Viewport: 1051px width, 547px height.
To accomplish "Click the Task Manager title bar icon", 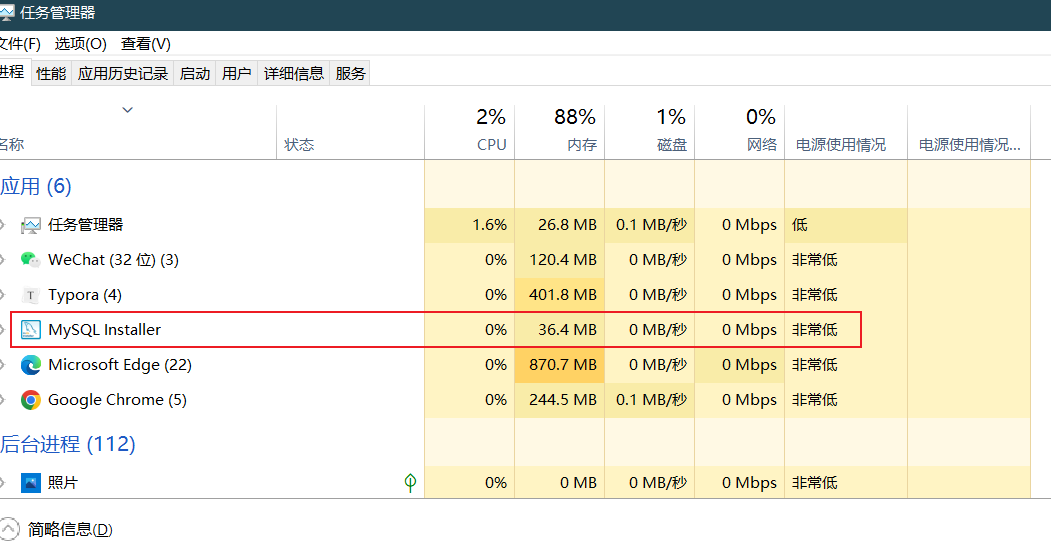I will pos(6,12).
